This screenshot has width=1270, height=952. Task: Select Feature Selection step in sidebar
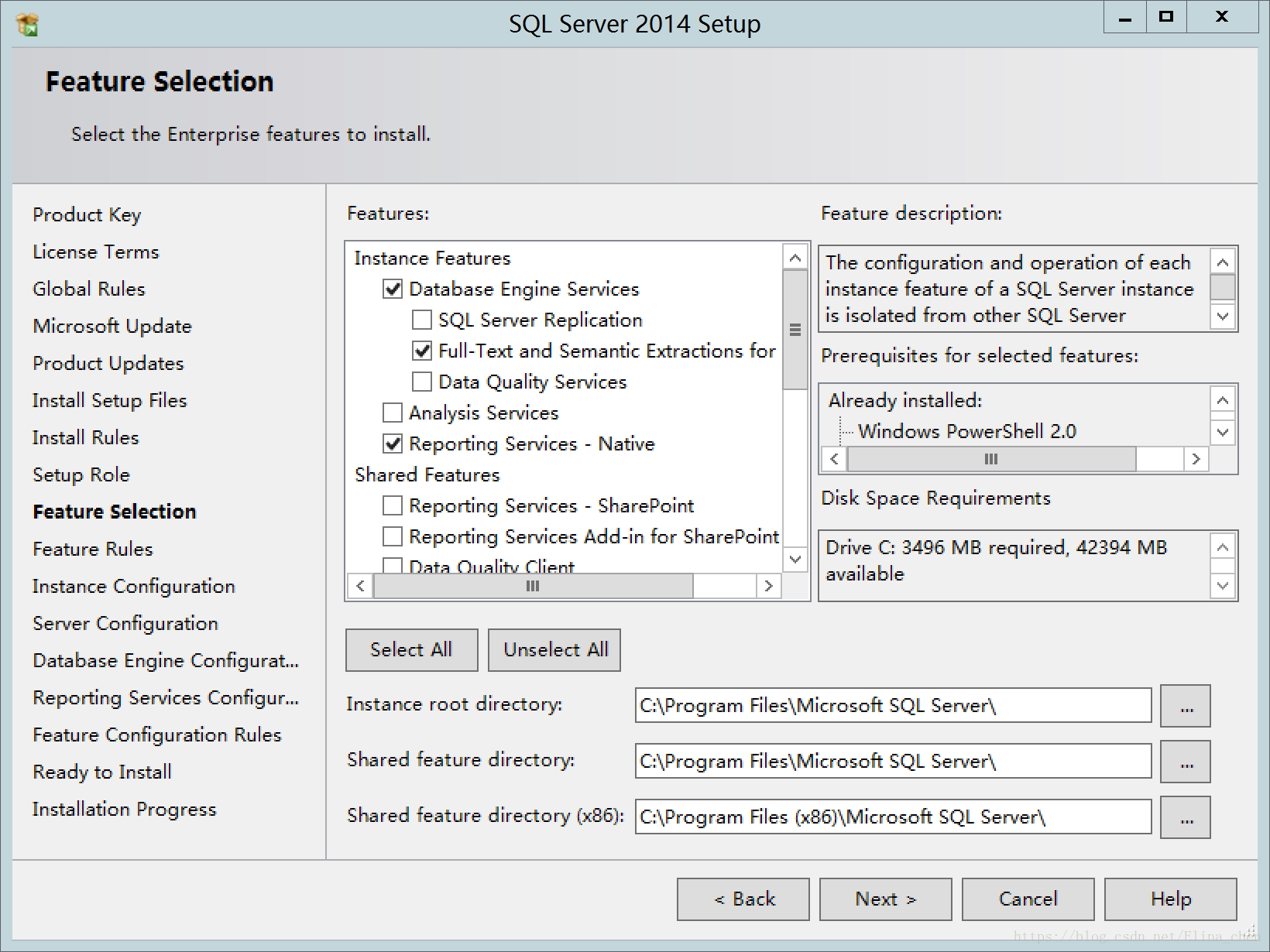tap(115, 512)
